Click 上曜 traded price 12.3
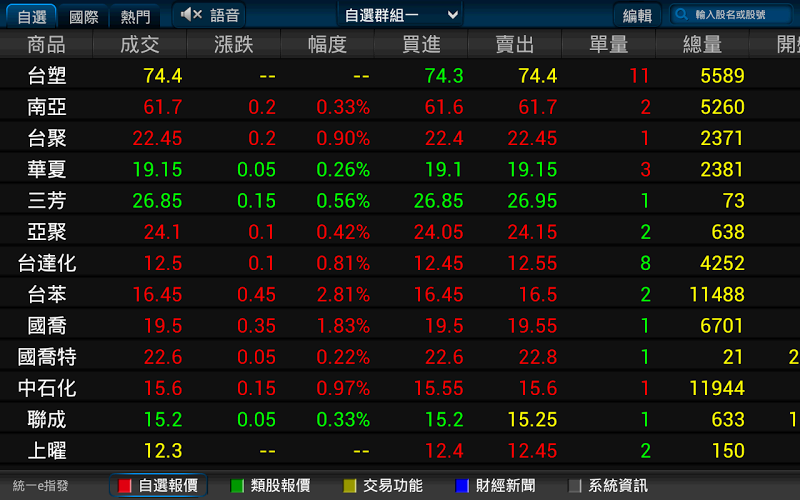This screenshot has width=800, height=500. [163, 451]
